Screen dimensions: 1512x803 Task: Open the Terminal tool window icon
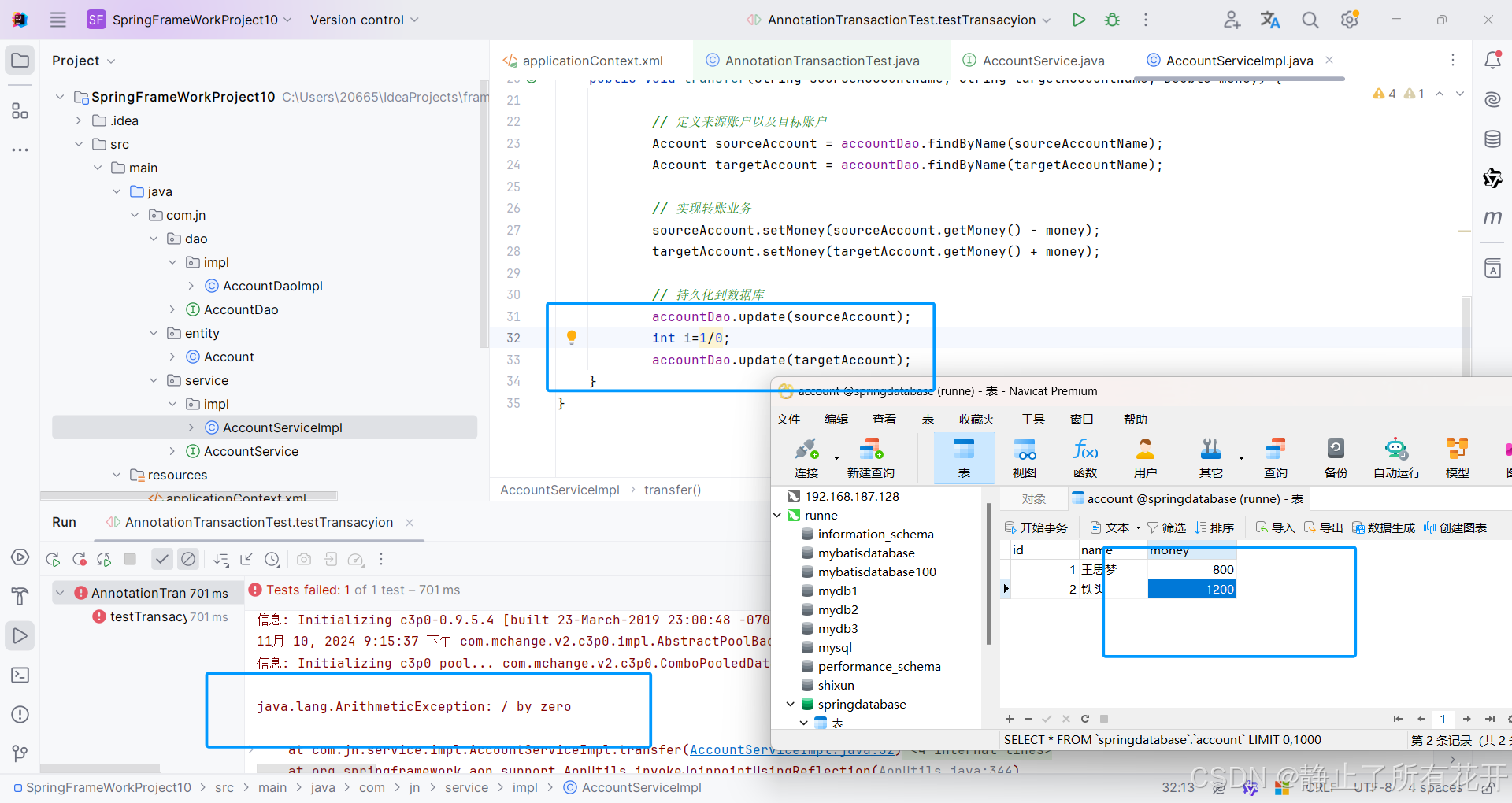point(20,675)
